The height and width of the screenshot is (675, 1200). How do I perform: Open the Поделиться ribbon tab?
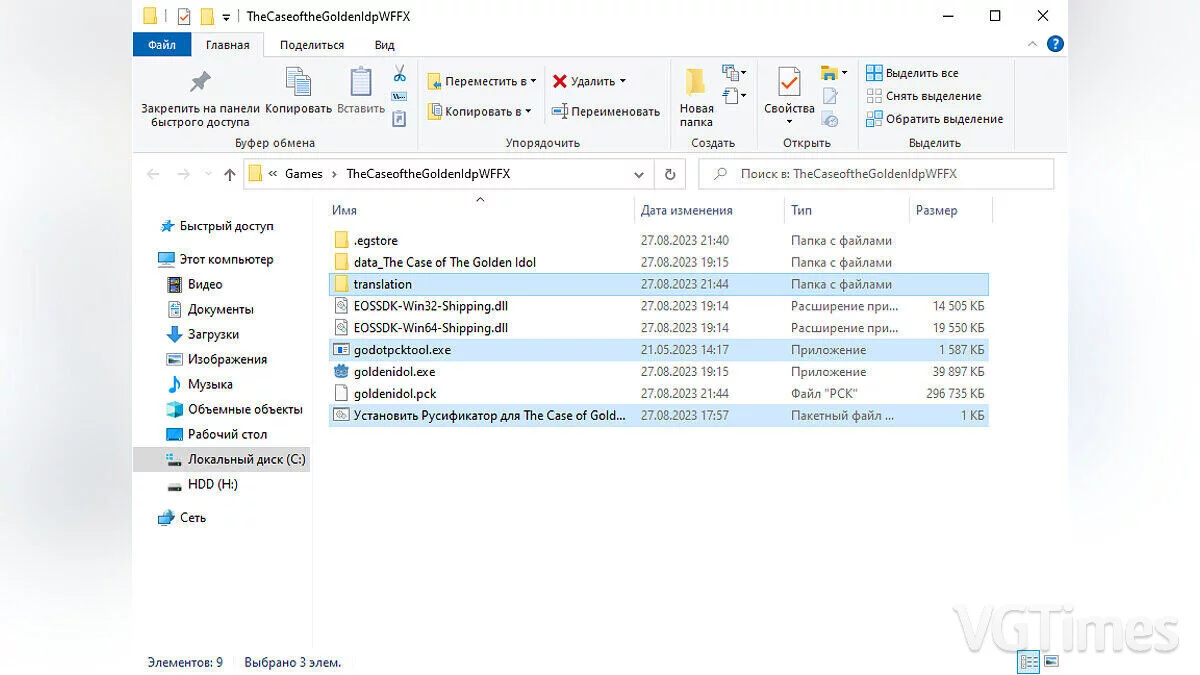click(x=312, y=45)
